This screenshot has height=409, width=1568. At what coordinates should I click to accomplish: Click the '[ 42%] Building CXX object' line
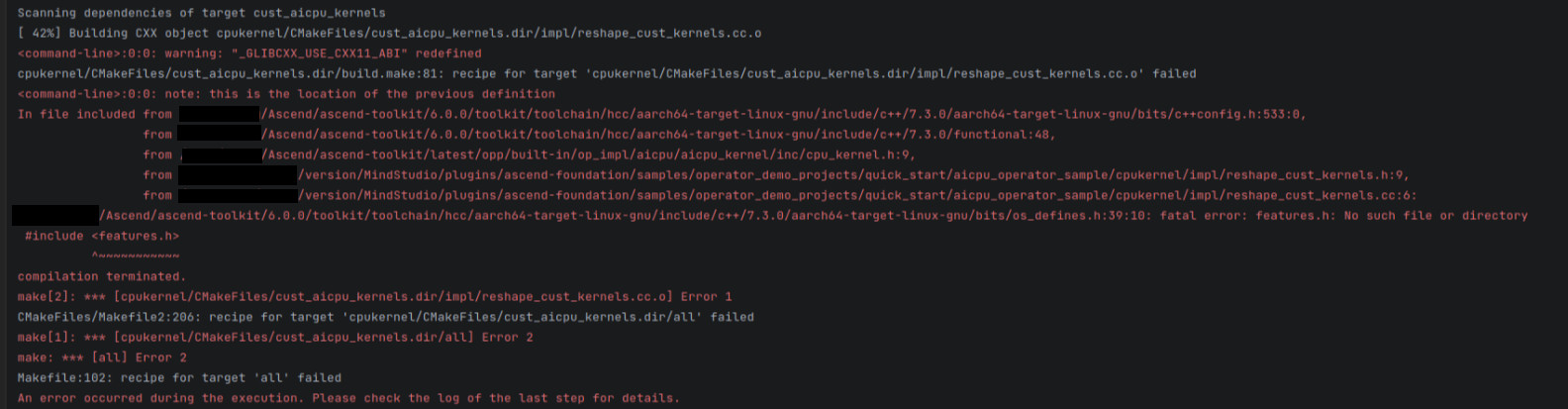pos(389,33)
